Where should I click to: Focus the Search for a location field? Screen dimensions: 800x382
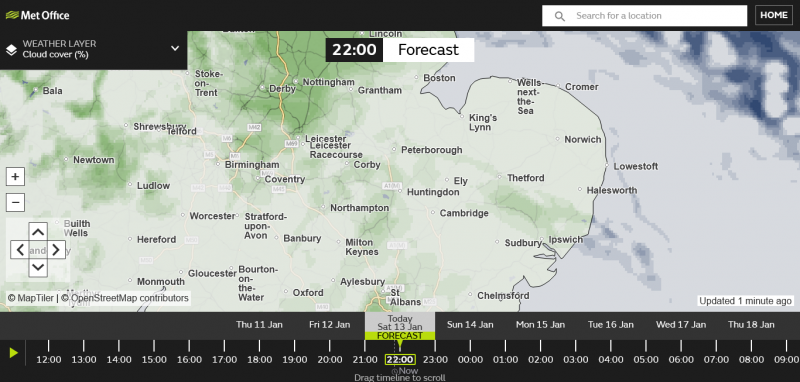(644, 16)
